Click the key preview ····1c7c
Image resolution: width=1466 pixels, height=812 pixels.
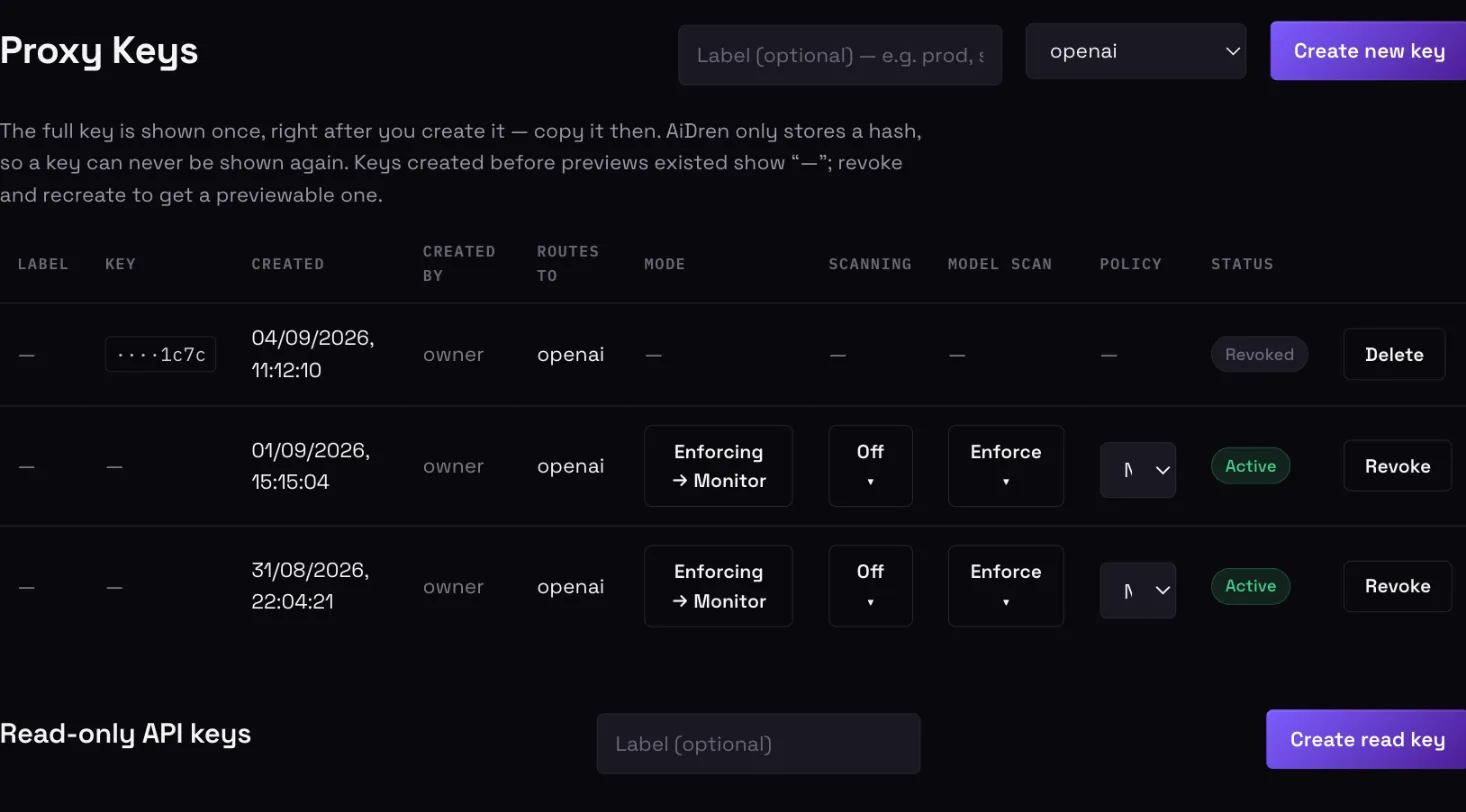click(x=160, y=355)
